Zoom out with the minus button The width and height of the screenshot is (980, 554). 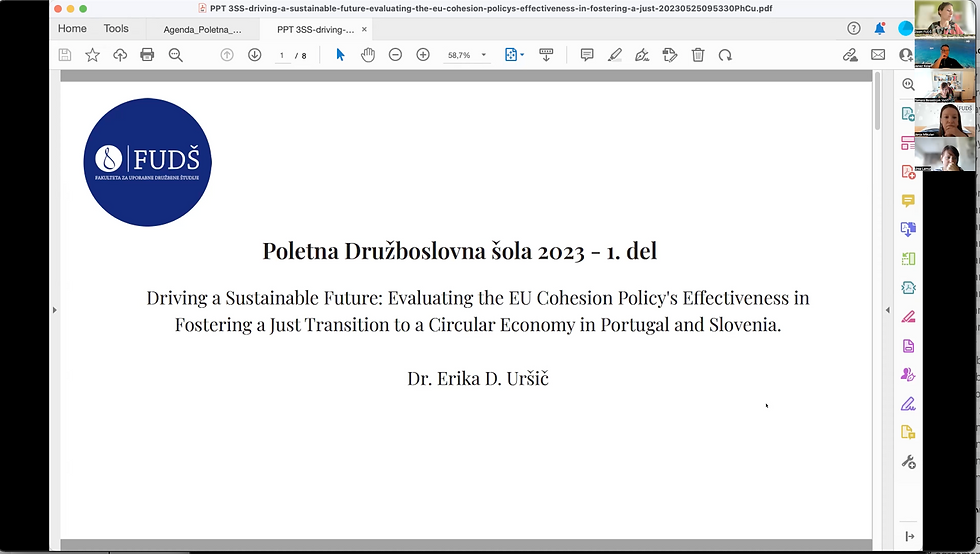pyautogui.click(x=395, y=55)
